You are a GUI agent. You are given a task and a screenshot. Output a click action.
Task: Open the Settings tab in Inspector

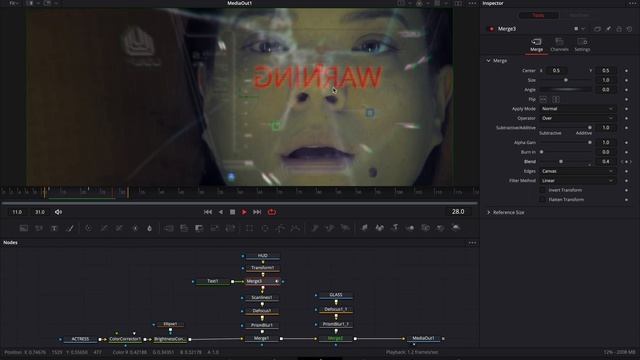pos(582,45)
